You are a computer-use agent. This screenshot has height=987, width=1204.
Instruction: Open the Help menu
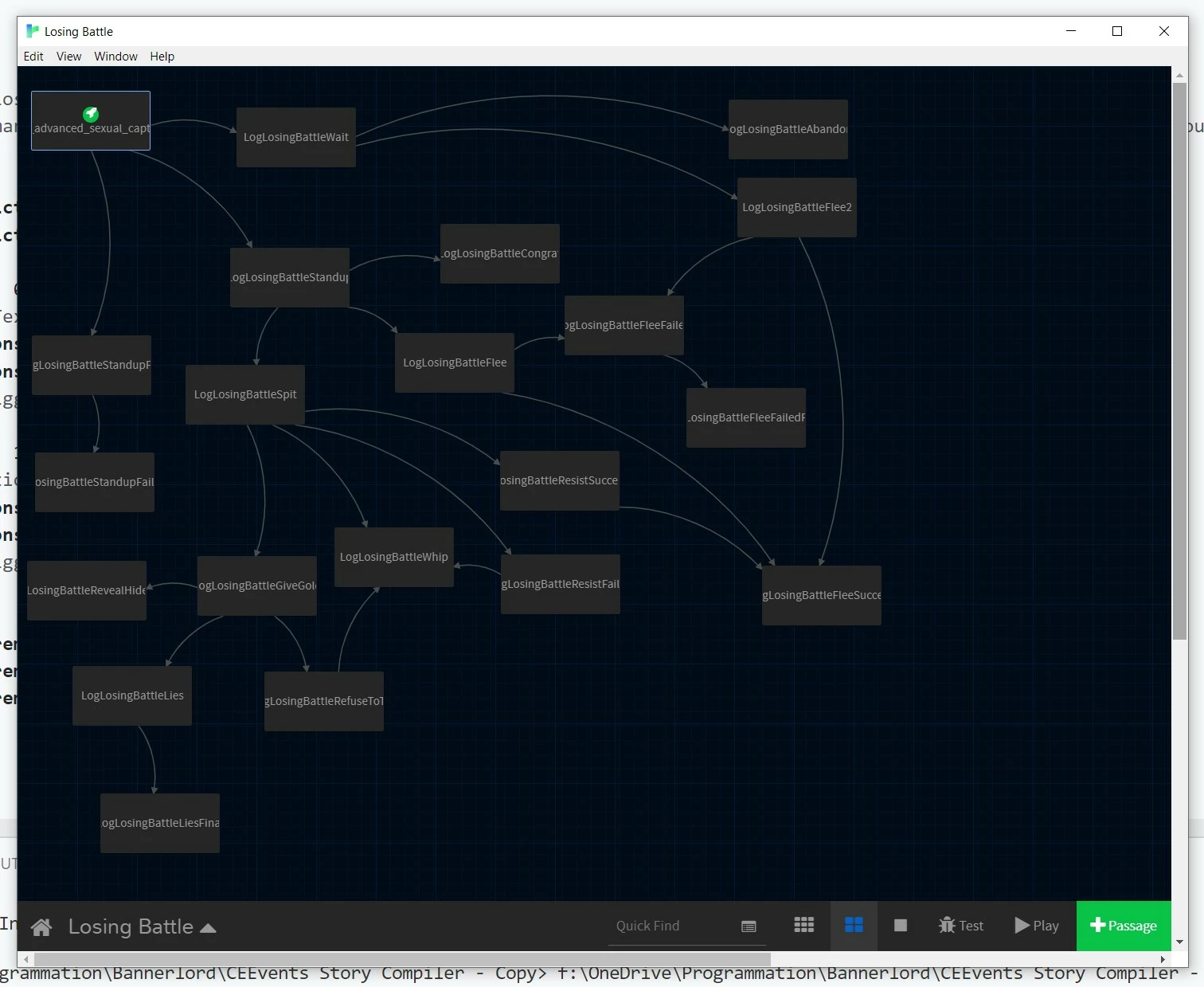coord(162,57)
